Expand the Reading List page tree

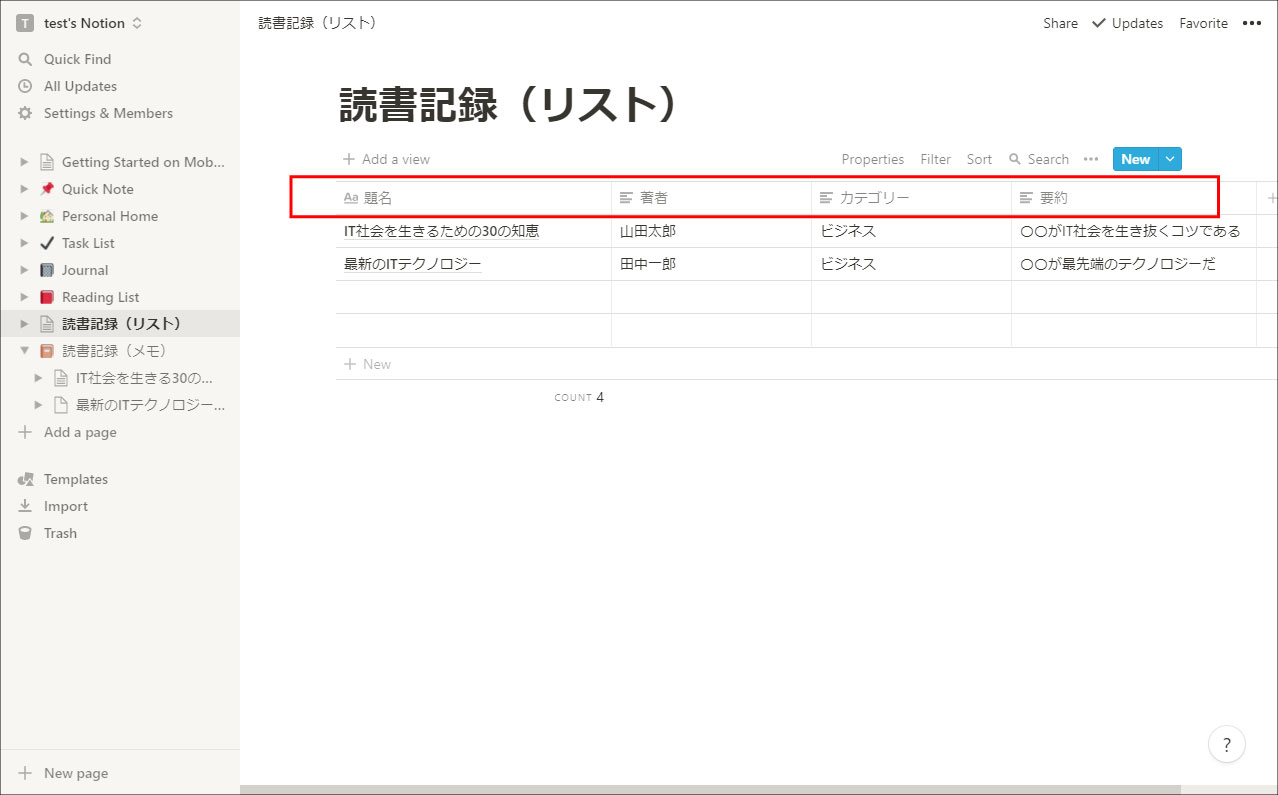click(25, 297)
